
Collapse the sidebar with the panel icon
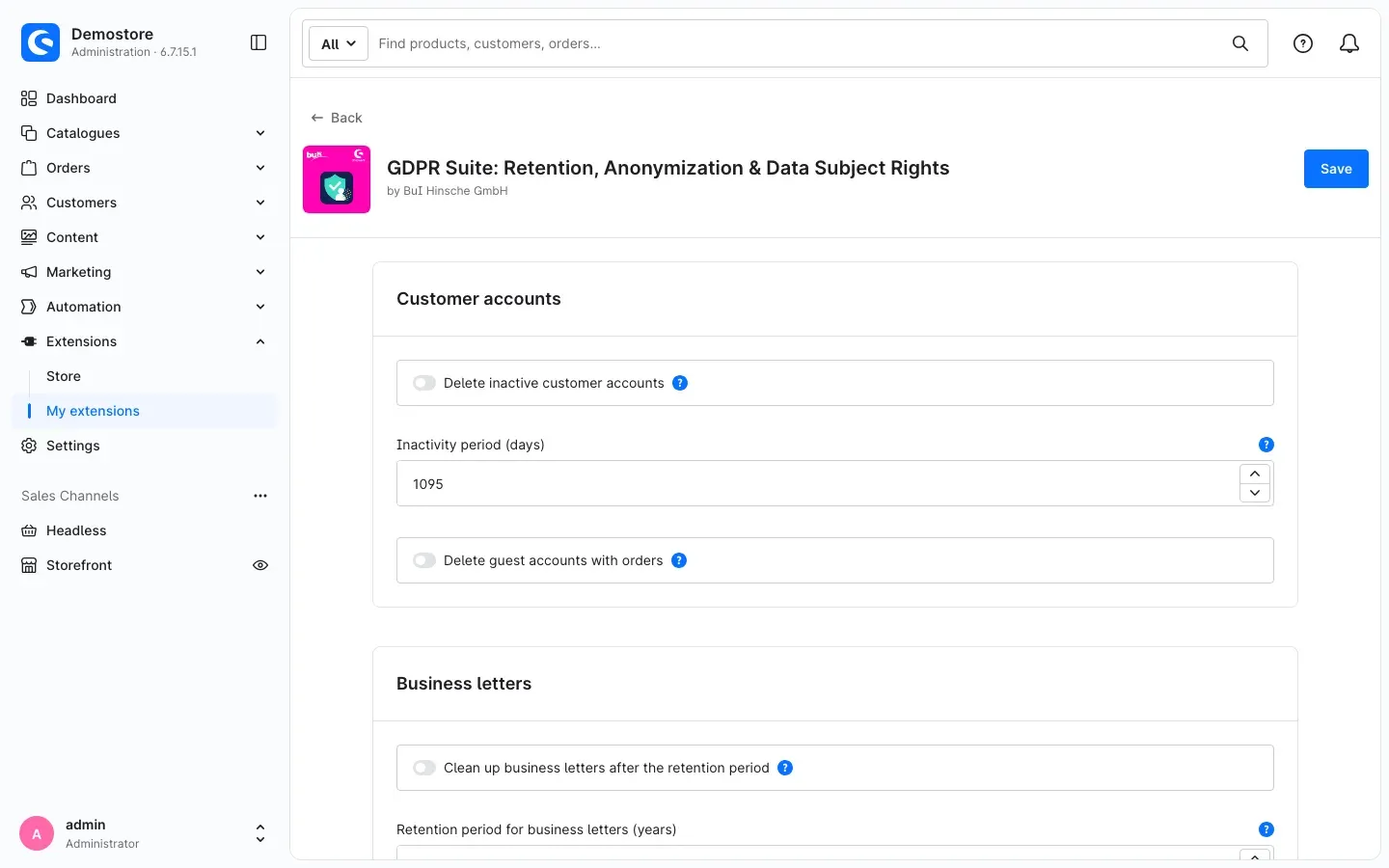(259, 42)
